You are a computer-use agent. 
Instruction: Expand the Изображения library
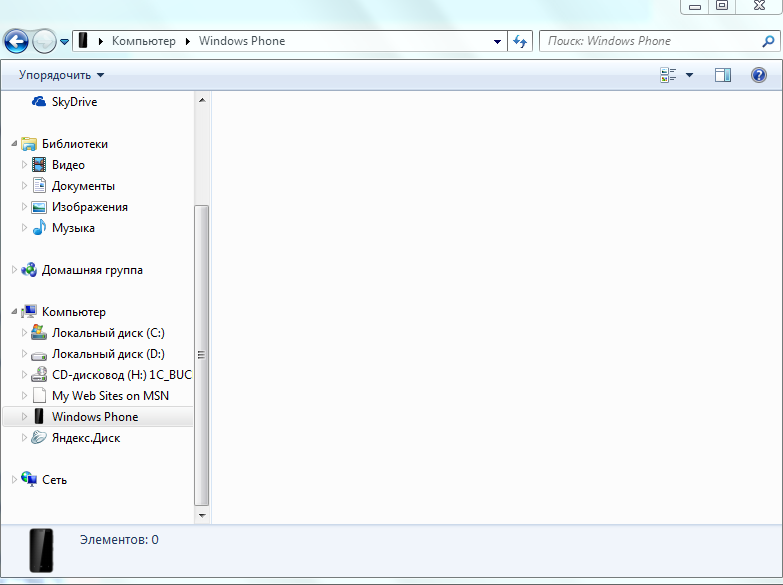pyautogui.click(x=24, y=207)
